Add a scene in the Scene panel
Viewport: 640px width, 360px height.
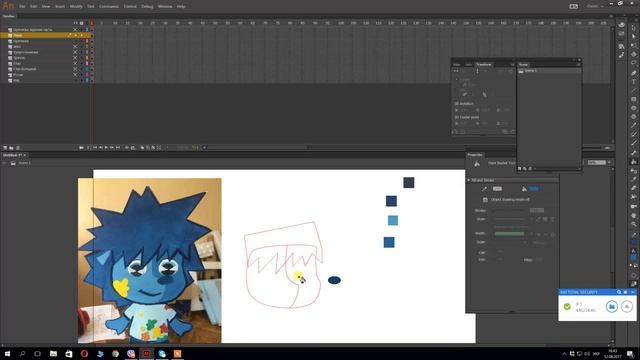point(520,168)
